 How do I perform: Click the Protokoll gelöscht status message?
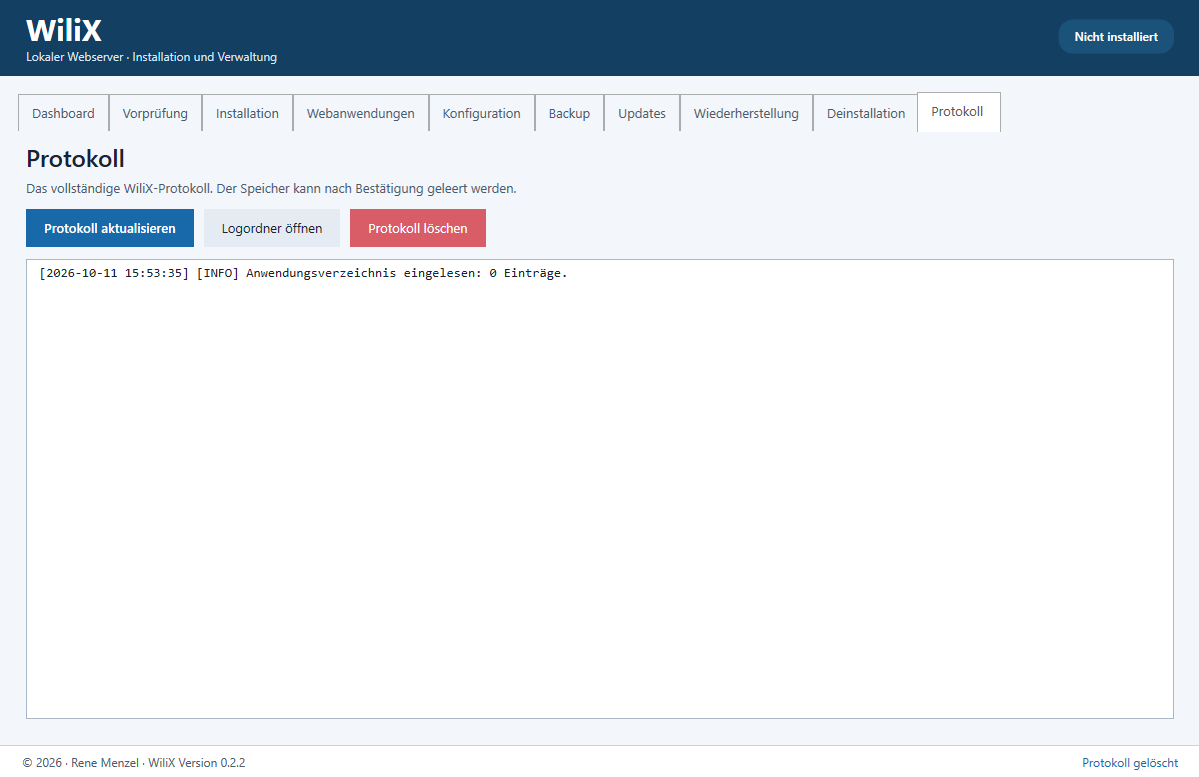pyautogui.click(x=1130, y=762)
